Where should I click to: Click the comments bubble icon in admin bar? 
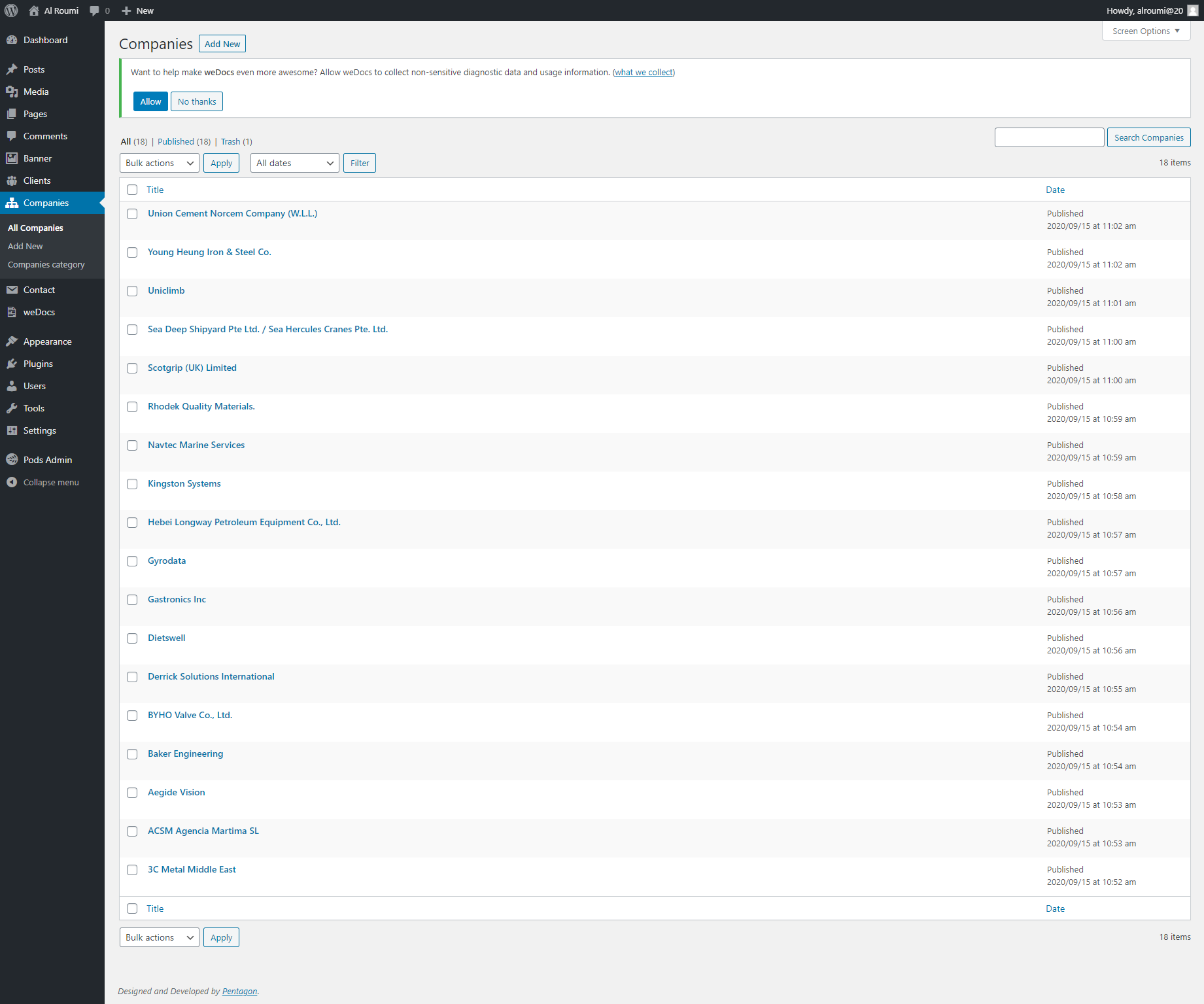click(95, 10)
